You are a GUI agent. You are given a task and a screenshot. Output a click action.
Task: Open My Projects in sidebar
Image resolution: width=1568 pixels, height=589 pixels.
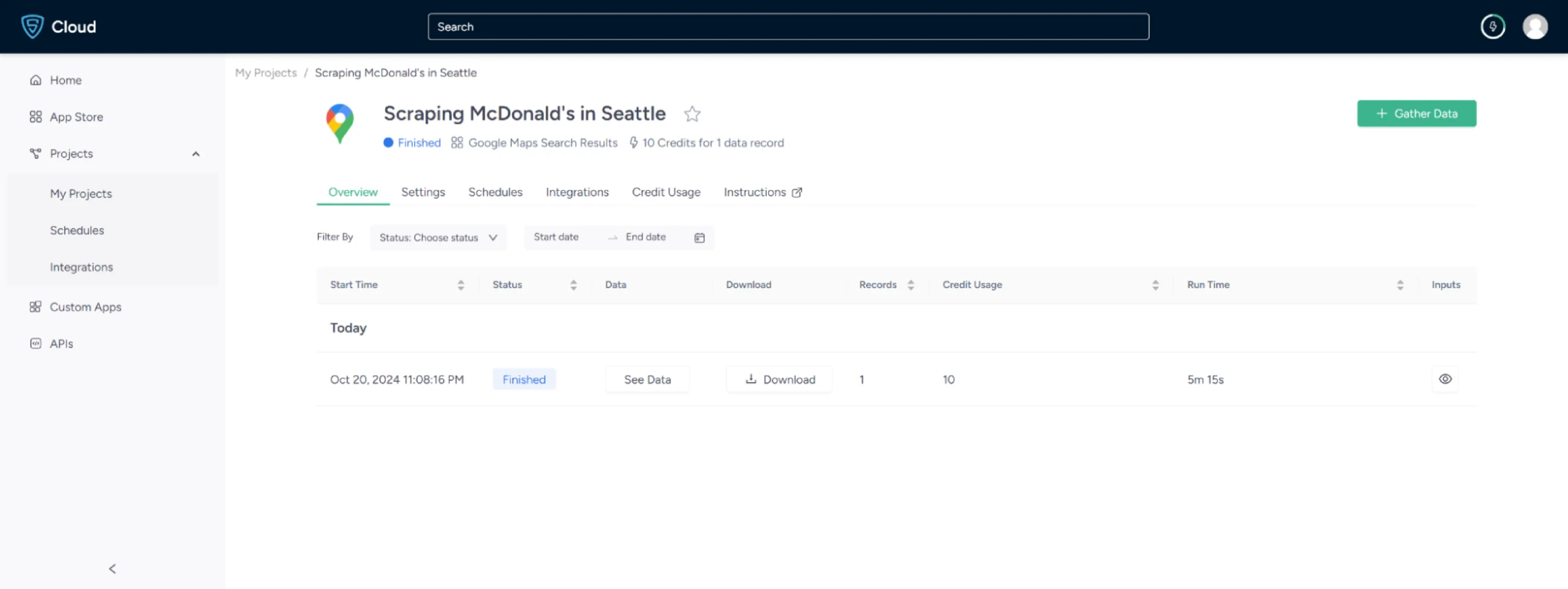(81, 194)
